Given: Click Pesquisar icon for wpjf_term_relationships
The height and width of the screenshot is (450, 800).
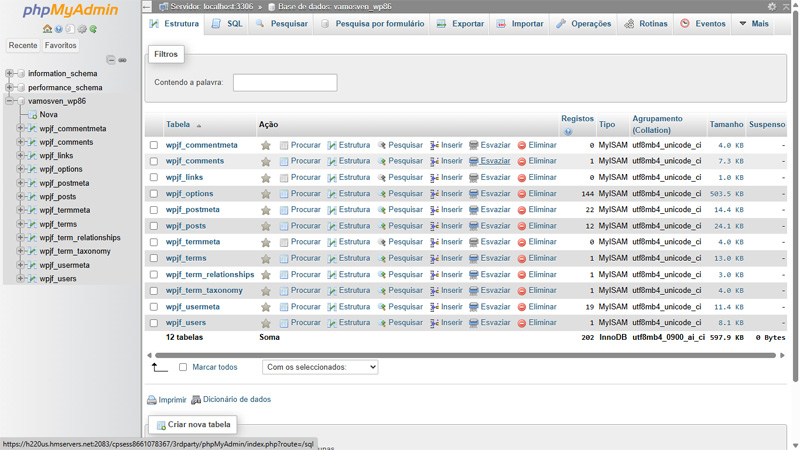Looking at the screenshot, I should click(382, 274).
